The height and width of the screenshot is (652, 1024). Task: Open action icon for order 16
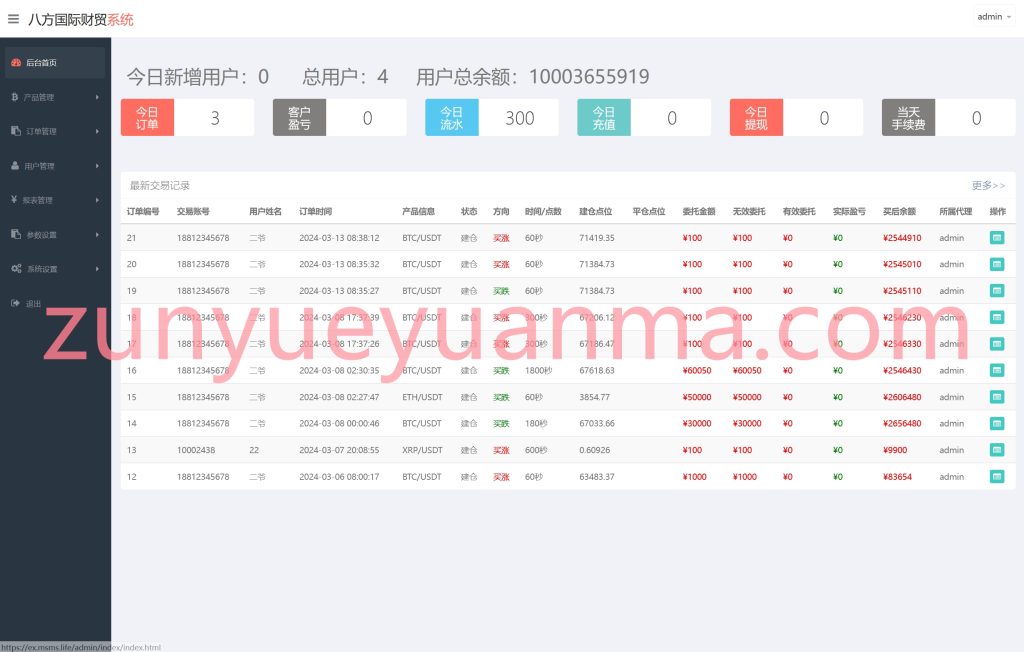point(997,370)
